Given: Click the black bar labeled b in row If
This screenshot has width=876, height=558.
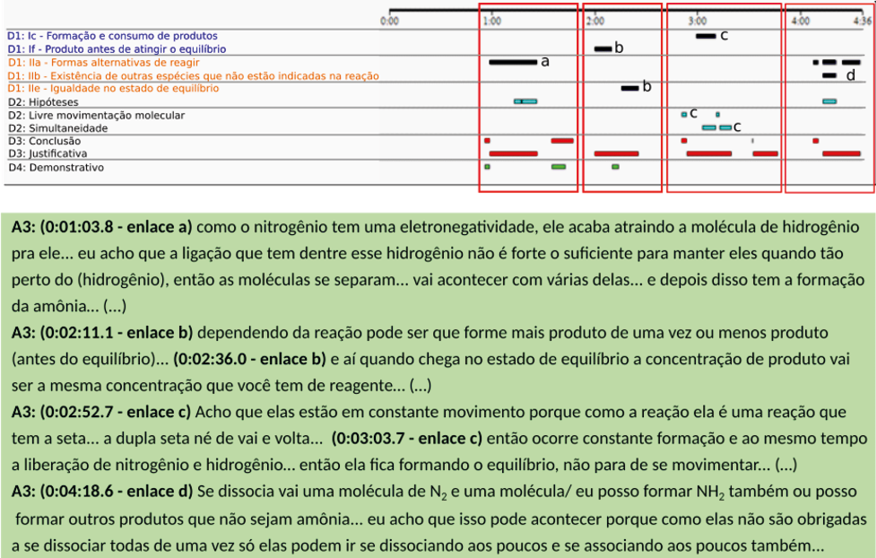Looking at the screenshot, I should point(603,48).
